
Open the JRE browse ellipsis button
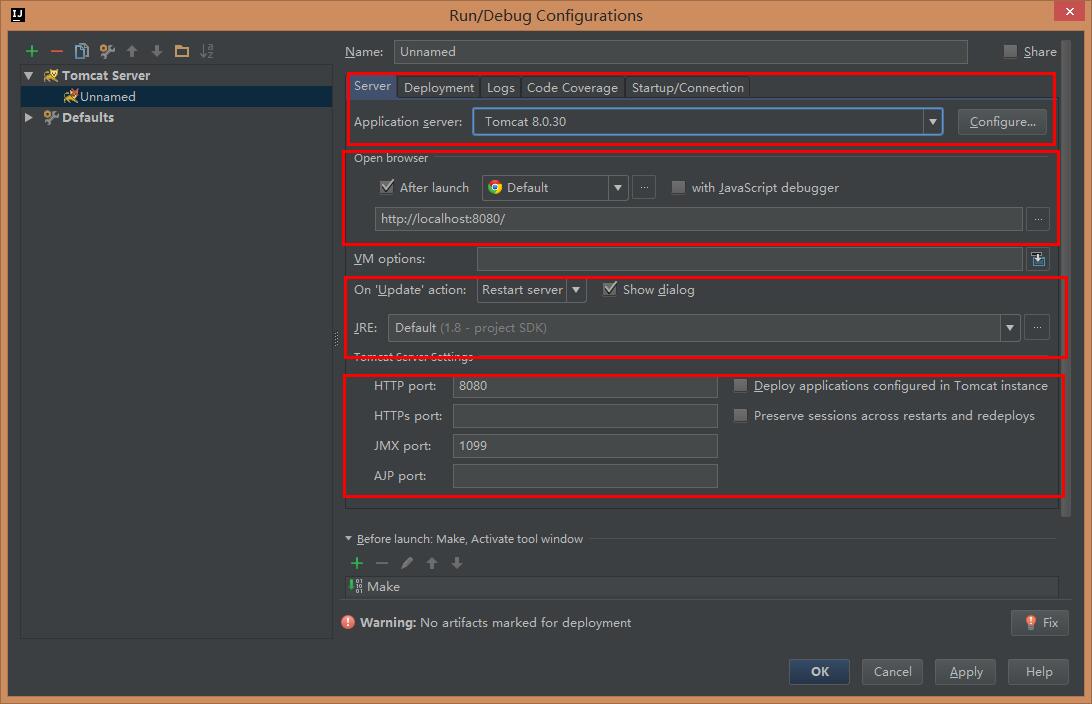pyautogui.click(x=1037, y=327)
